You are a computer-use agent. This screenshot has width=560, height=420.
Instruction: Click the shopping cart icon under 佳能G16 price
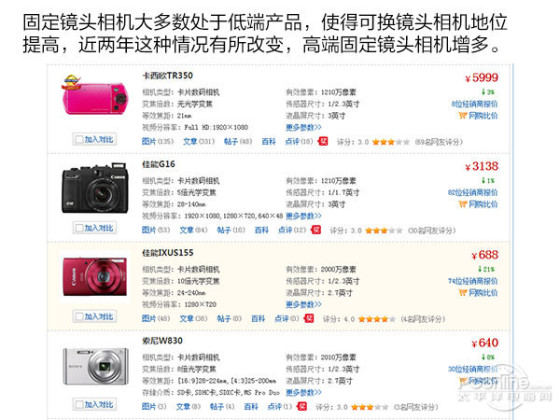(x=463, y=204)
